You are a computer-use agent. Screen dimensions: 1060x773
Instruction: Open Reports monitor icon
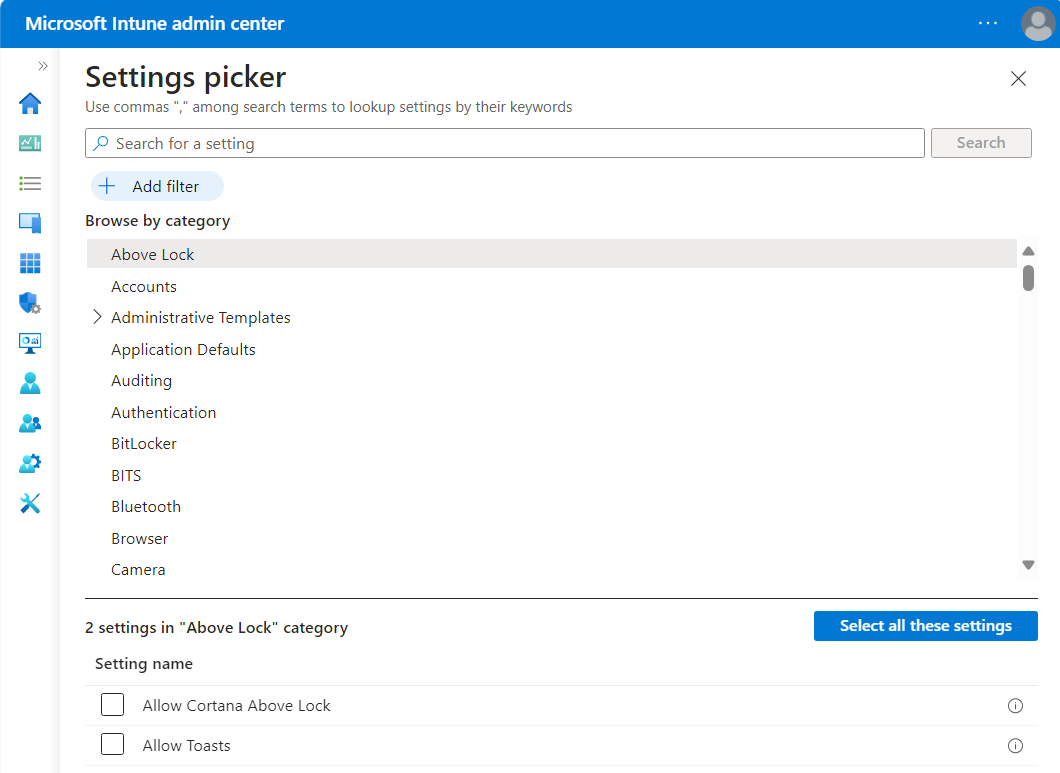[30, 343]
